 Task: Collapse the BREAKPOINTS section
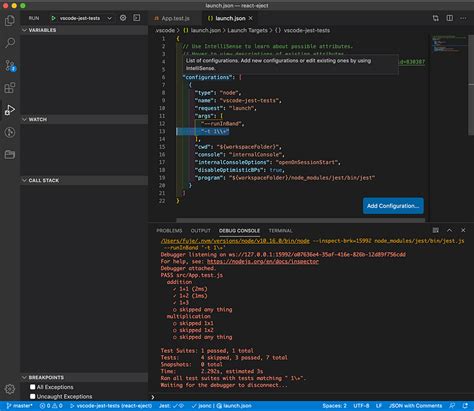(85, 377)
